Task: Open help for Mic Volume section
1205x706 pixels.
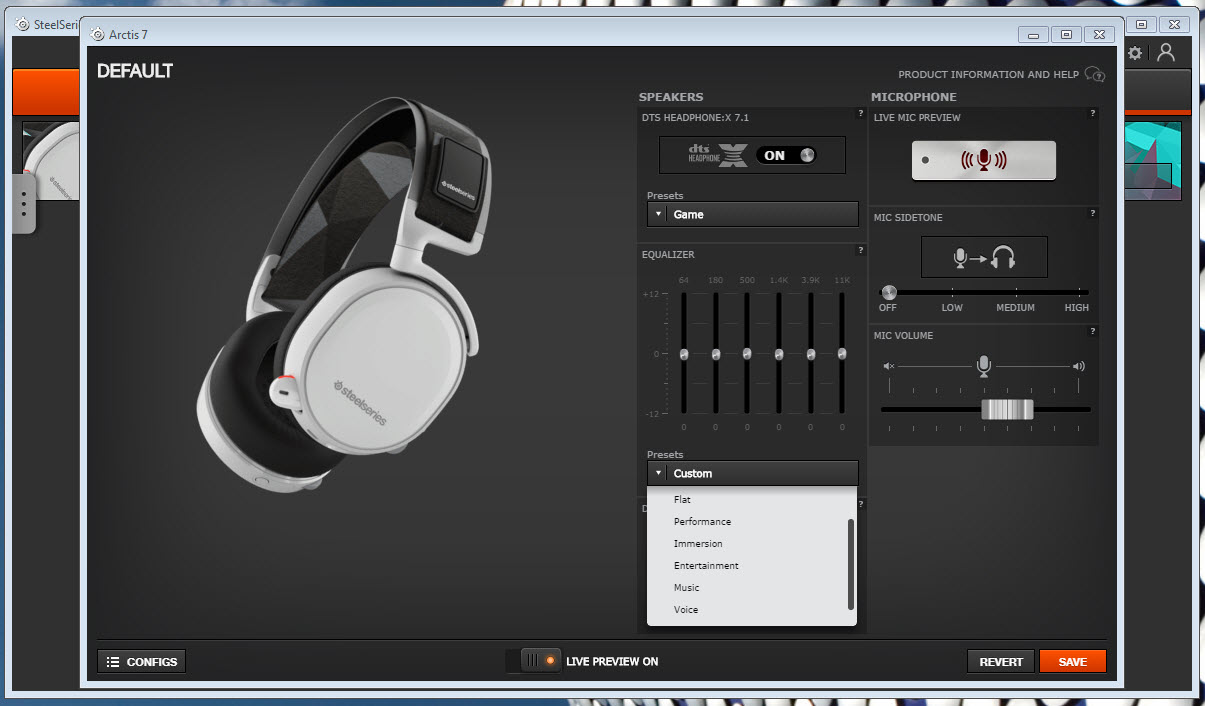Action: [1093, 331]
